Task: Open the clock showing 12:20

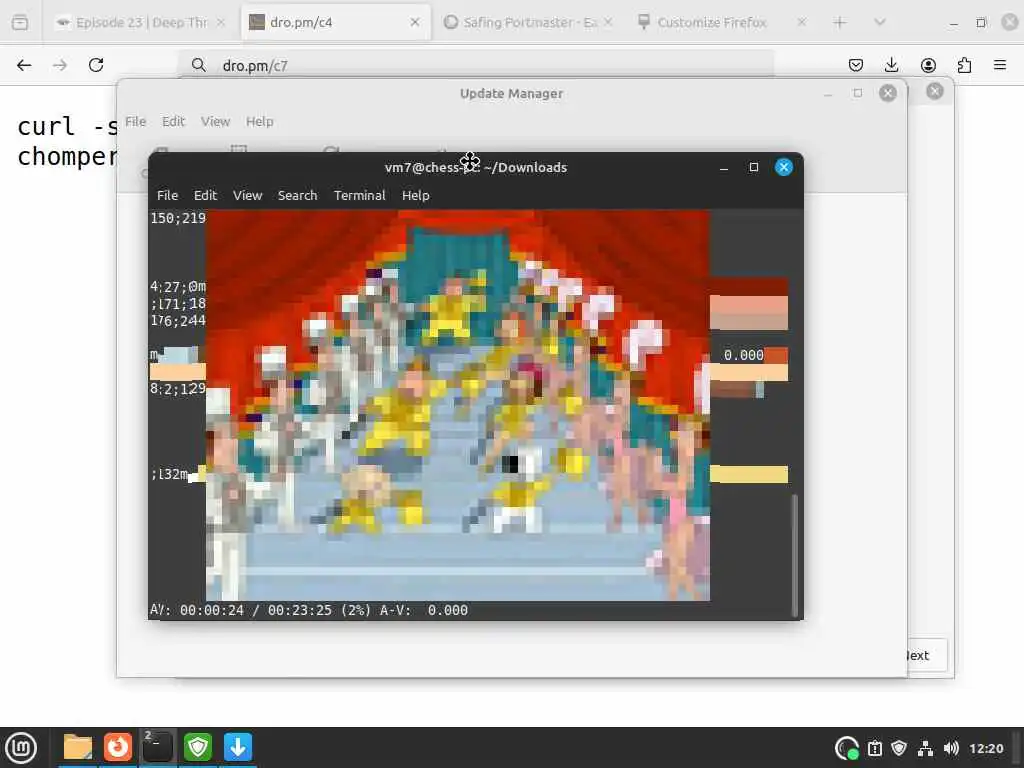Action: coord(986,748)
